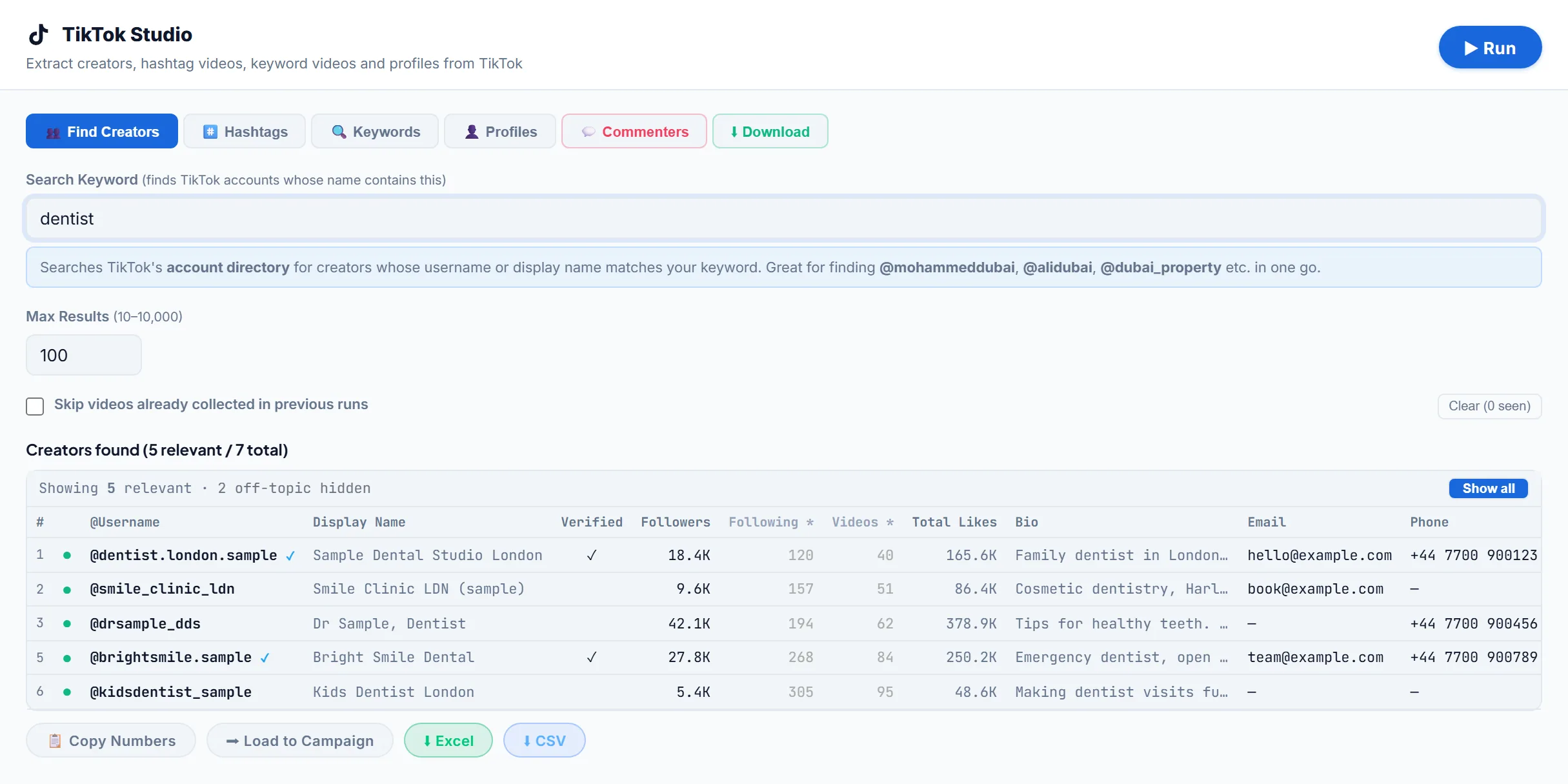Open the Profiles tab
Image resolution: width=1568 pixels, height=784 pixels.
500,132
